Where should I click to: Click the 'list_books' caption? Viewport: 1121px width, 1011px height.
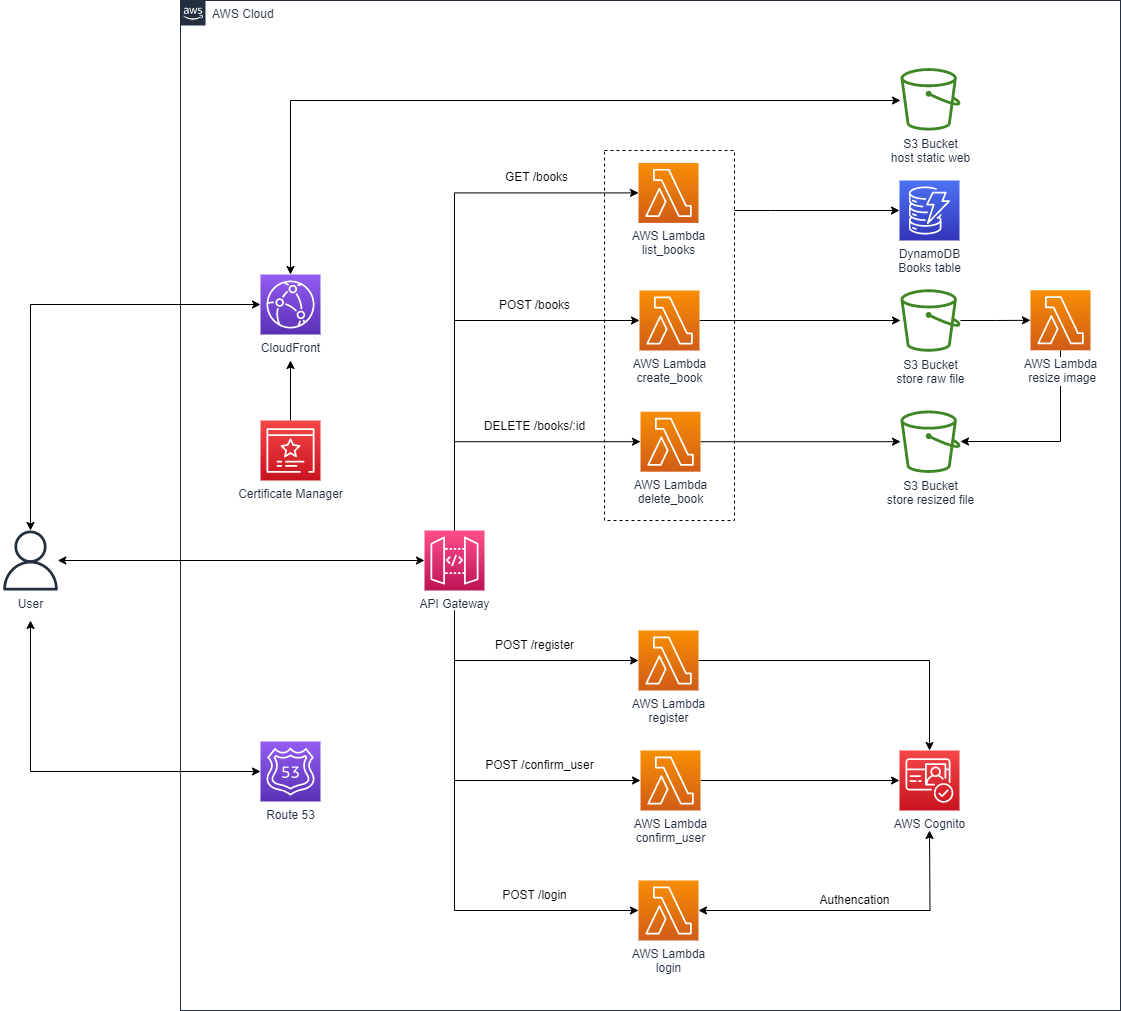[668, 250]
